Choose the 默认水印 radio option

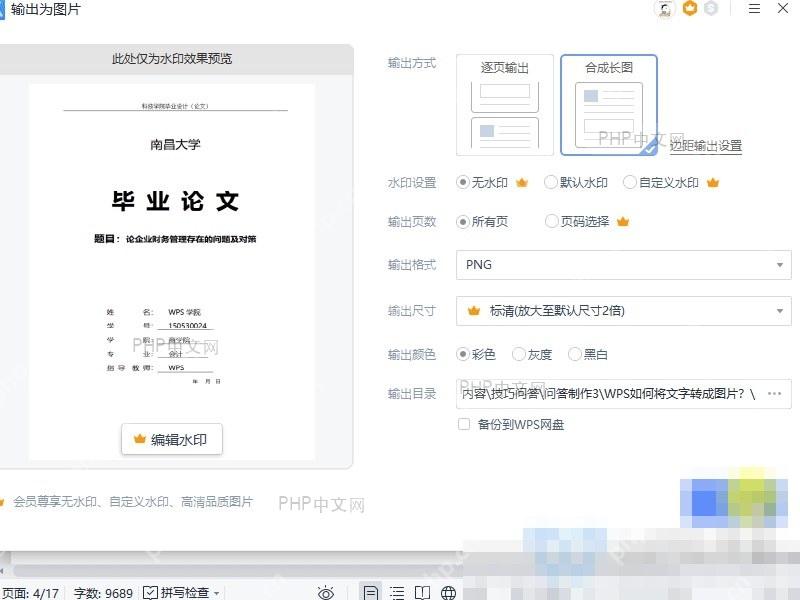[576, 182]
